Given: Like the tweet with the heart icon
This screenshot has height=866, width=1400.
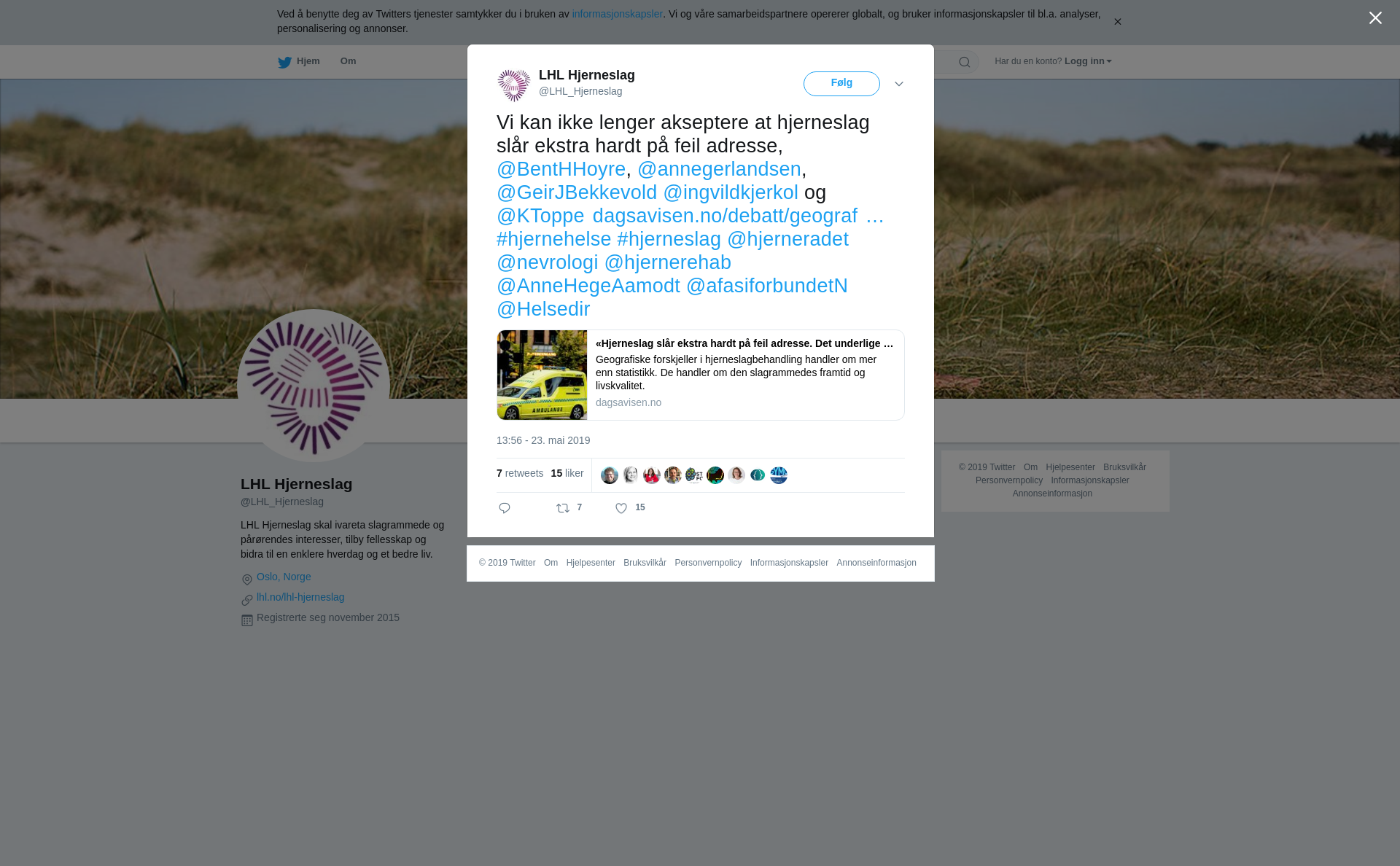Looking at the screenshot, I should 621,509.
